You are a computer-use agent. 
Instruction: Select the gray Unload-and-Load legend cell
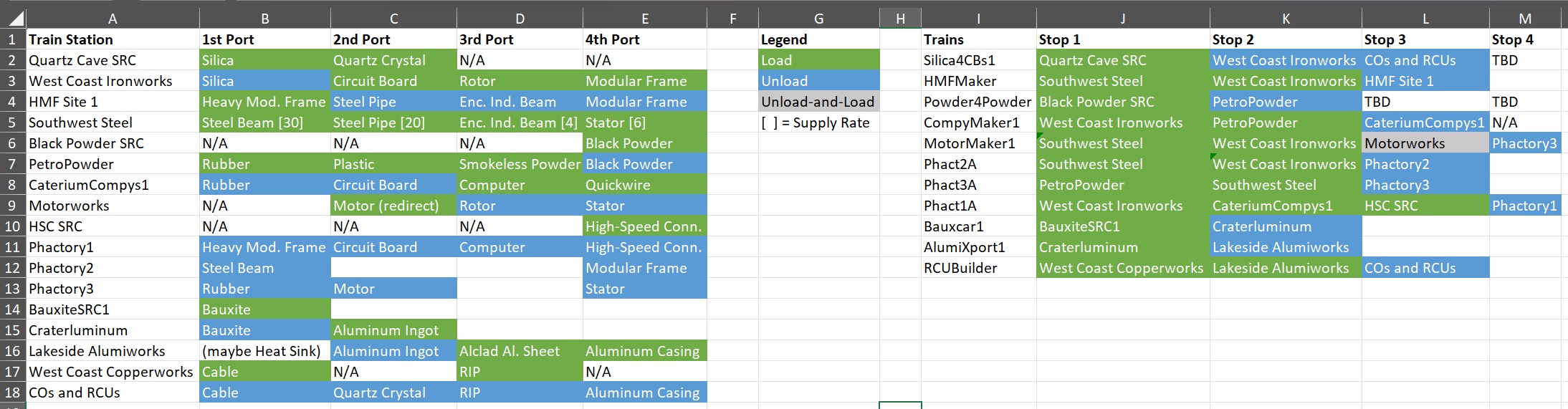pos(819,102)
